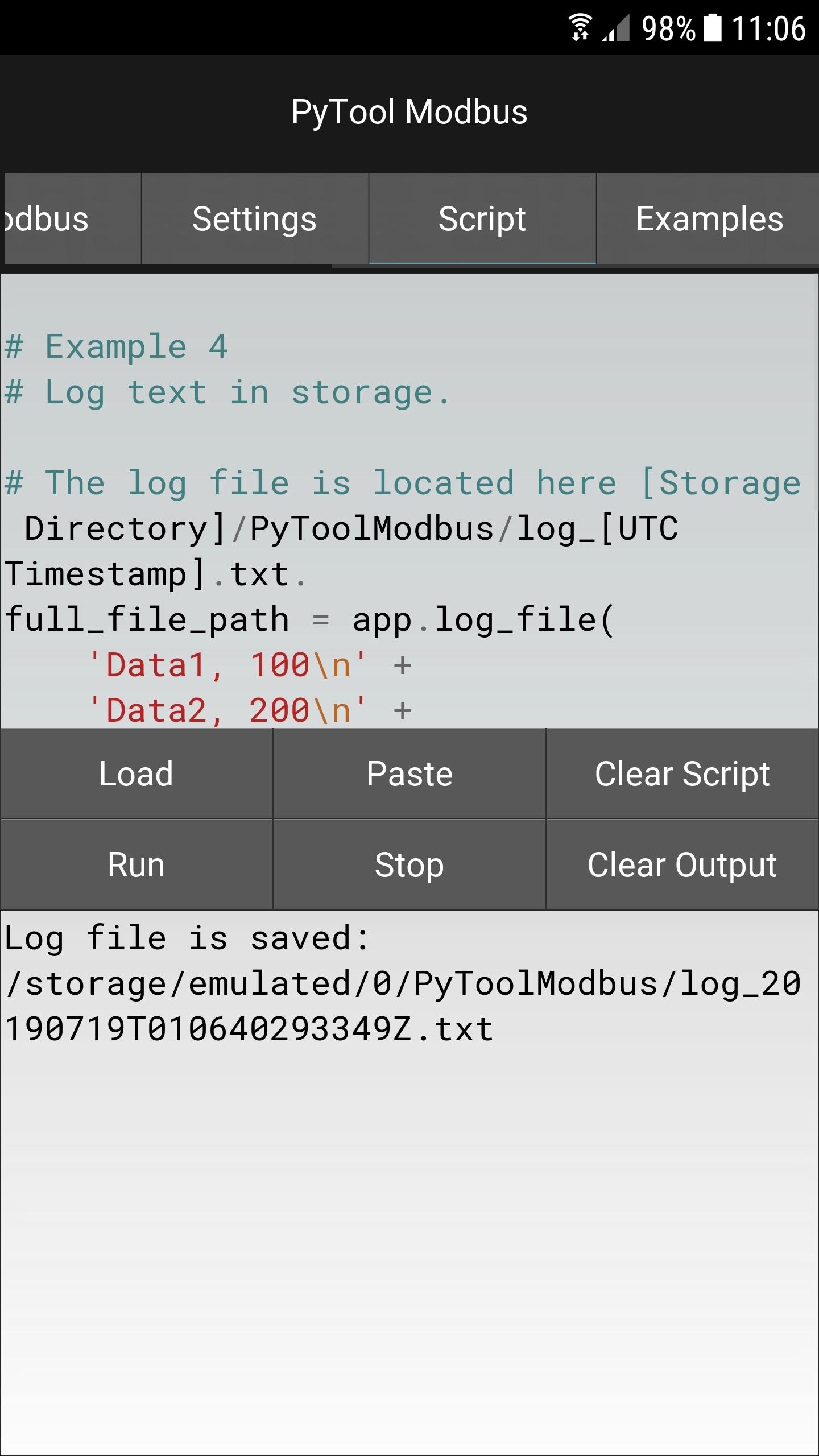The image size is (819, 1456).
Task: Clear the output with Clear Output
Action: [x=682, y=864]
